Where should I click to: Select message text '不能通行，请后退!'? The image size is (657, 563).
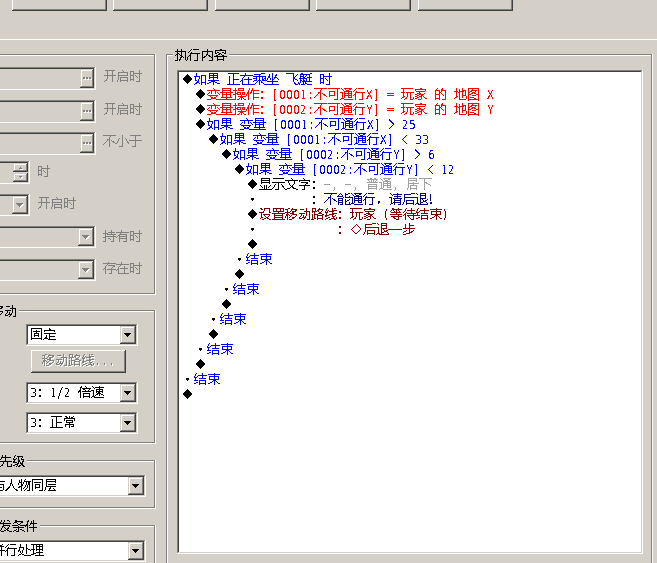tap(378, 199)
